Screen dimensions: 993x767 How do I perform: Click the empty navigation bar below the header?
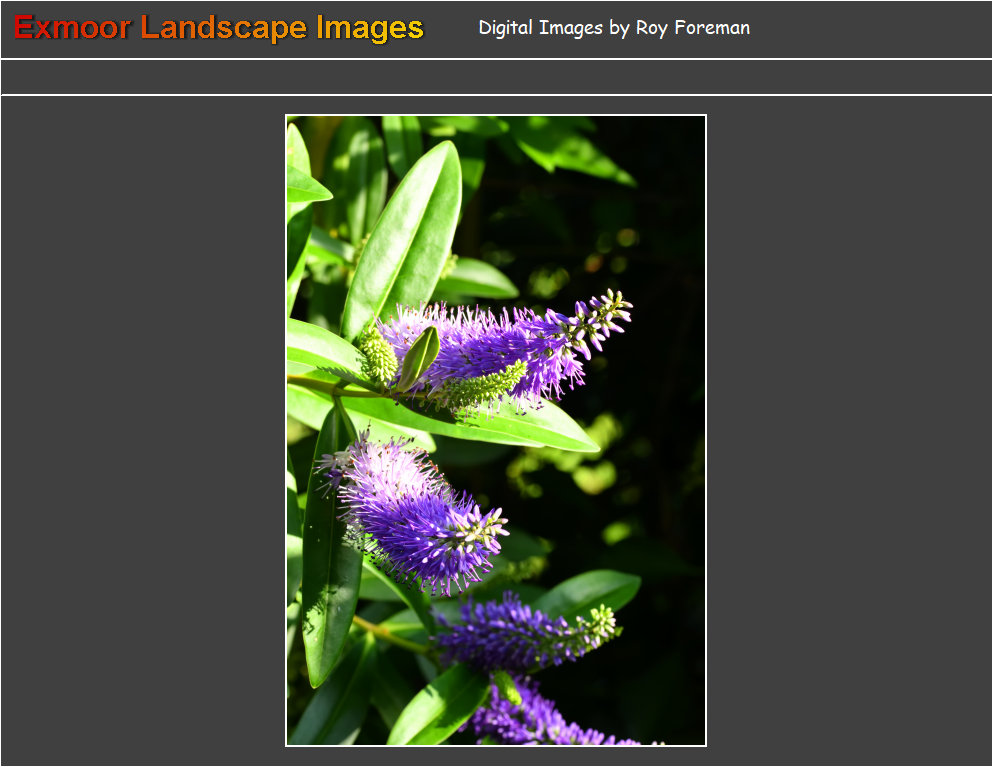(x=496, y=77)
